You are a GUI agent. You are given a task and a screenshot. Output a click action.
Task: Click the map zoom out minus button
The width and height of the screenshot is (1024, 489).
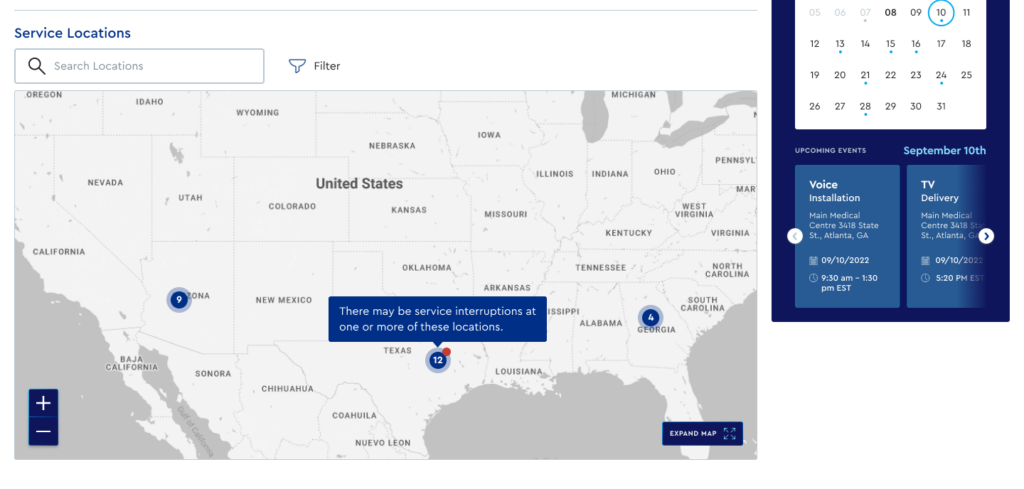pos(43,432)
